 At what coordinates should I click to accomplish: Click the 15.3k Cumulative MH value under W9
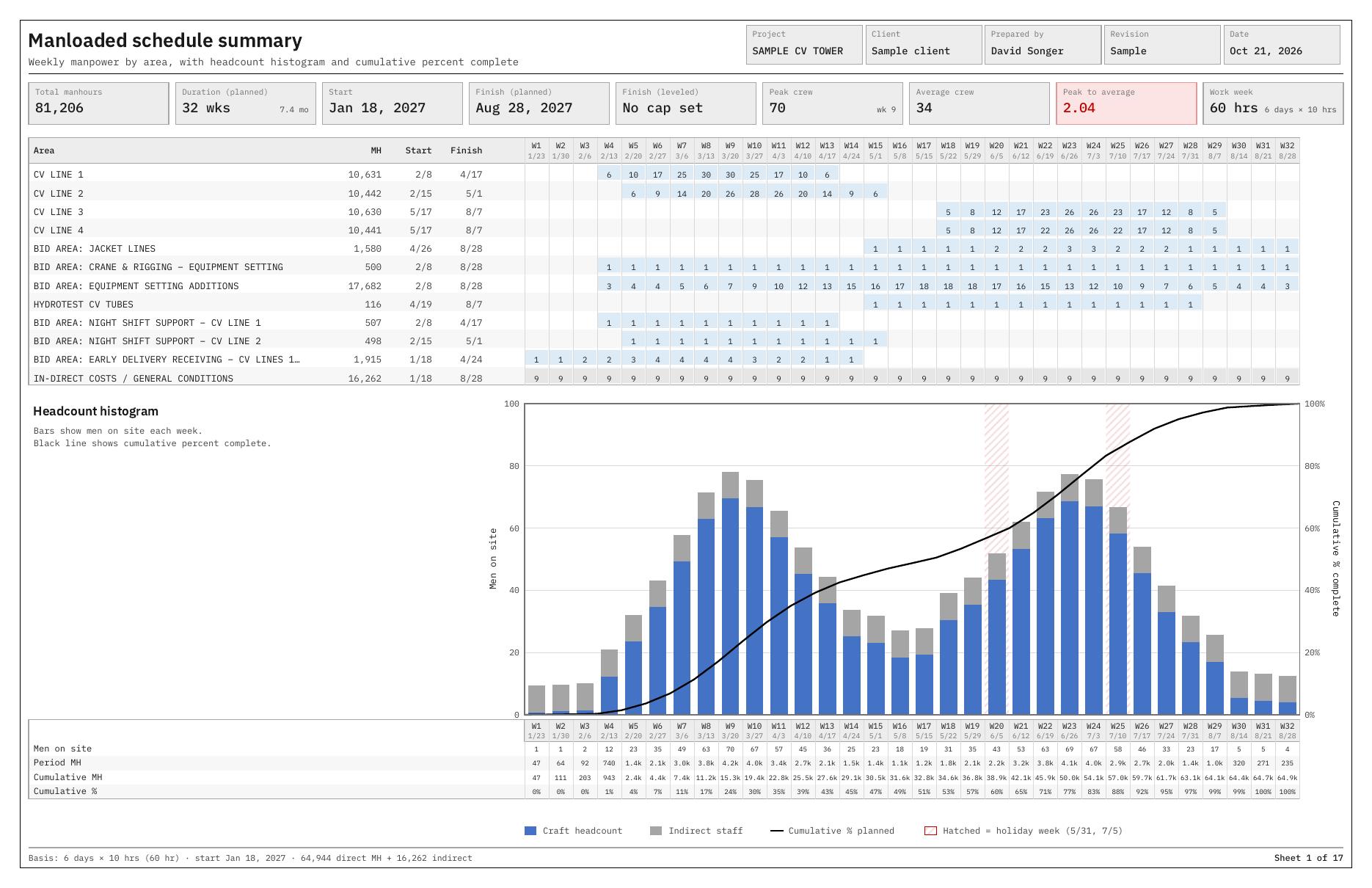pyautogui.click(x=730, y=778)
